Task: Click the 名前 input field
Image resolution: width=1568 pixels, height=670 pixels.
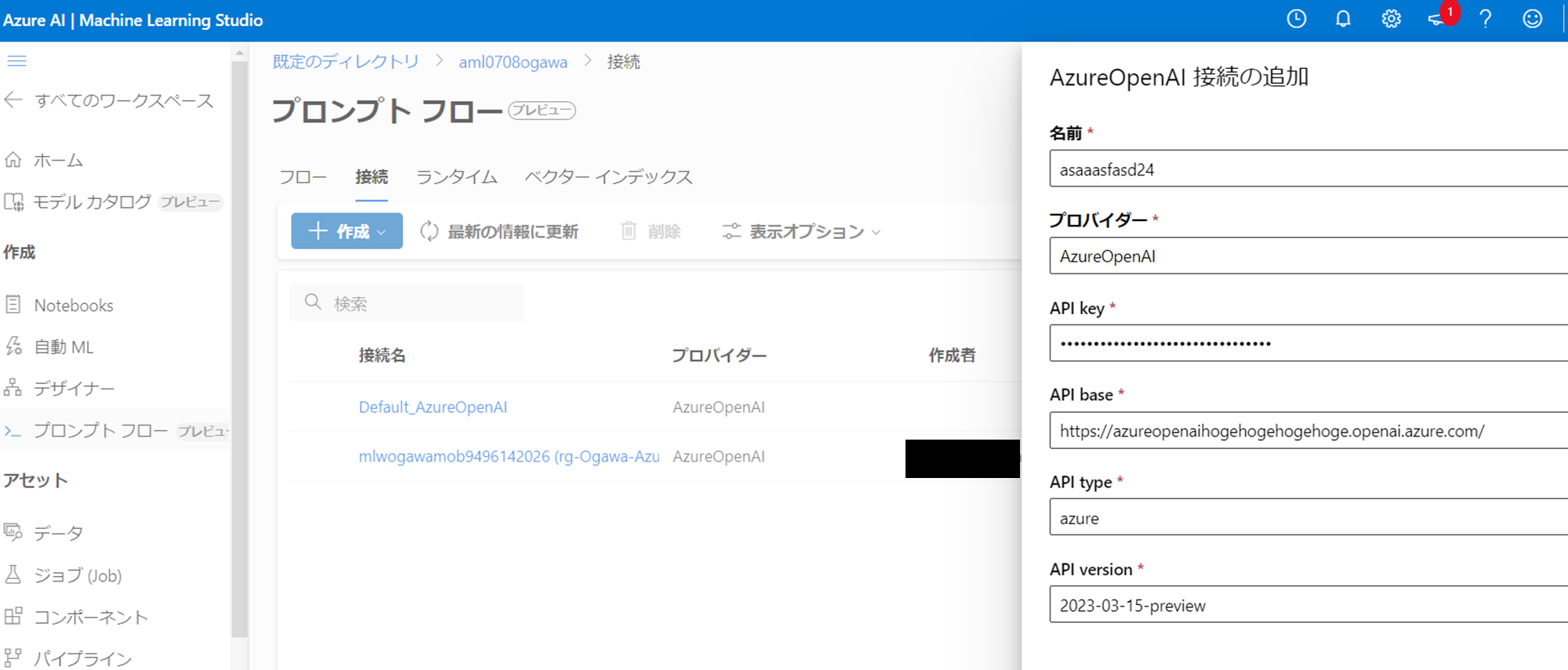Action: [x=1308, y=168]
